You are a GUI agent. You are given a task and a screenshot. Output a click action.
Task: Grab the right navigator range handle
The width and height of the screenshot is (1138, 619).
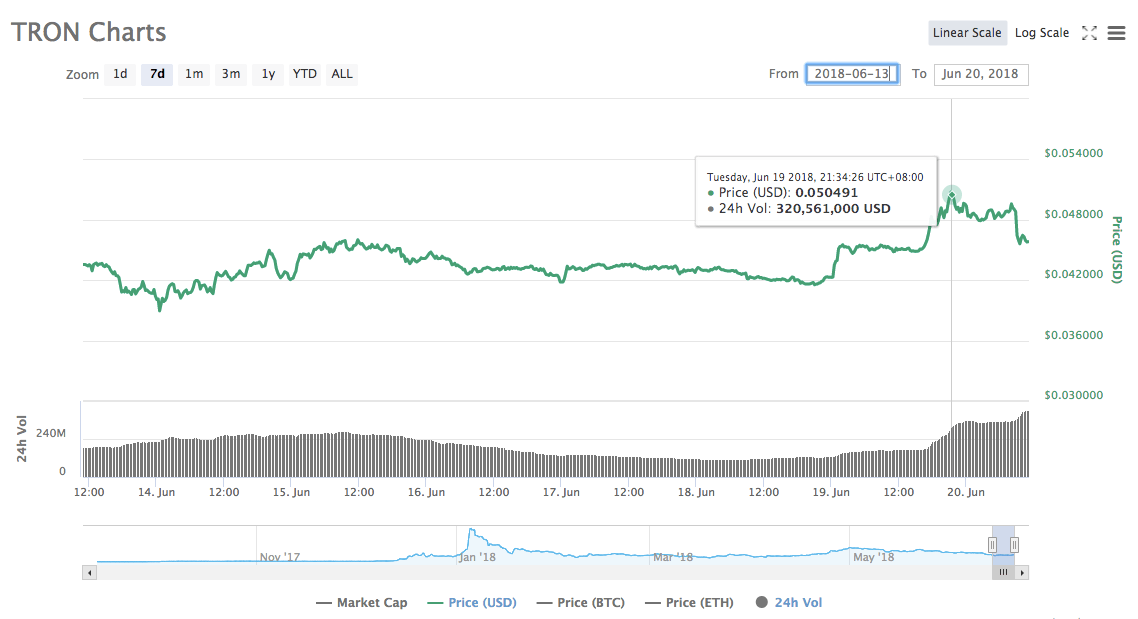(x=1014, y=544)
